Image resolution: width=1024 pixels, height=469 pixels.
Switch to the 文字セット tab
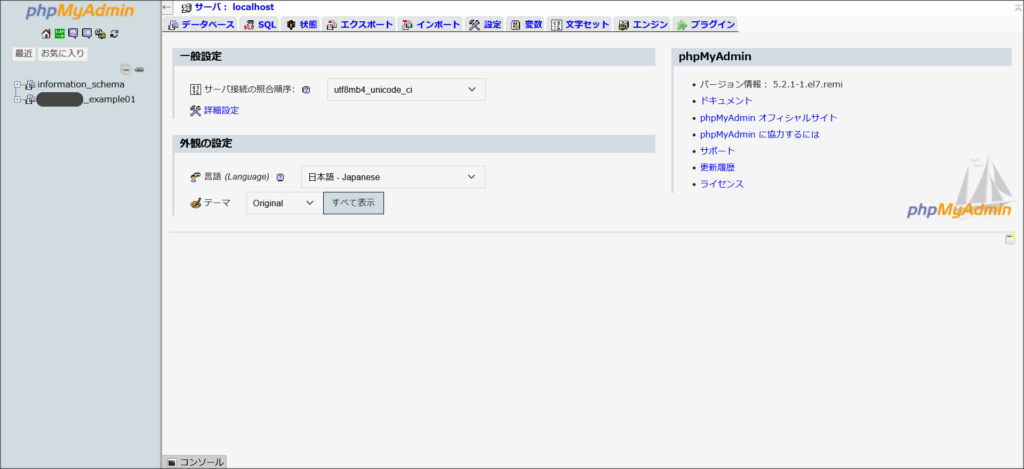click(x=580, y=24)
